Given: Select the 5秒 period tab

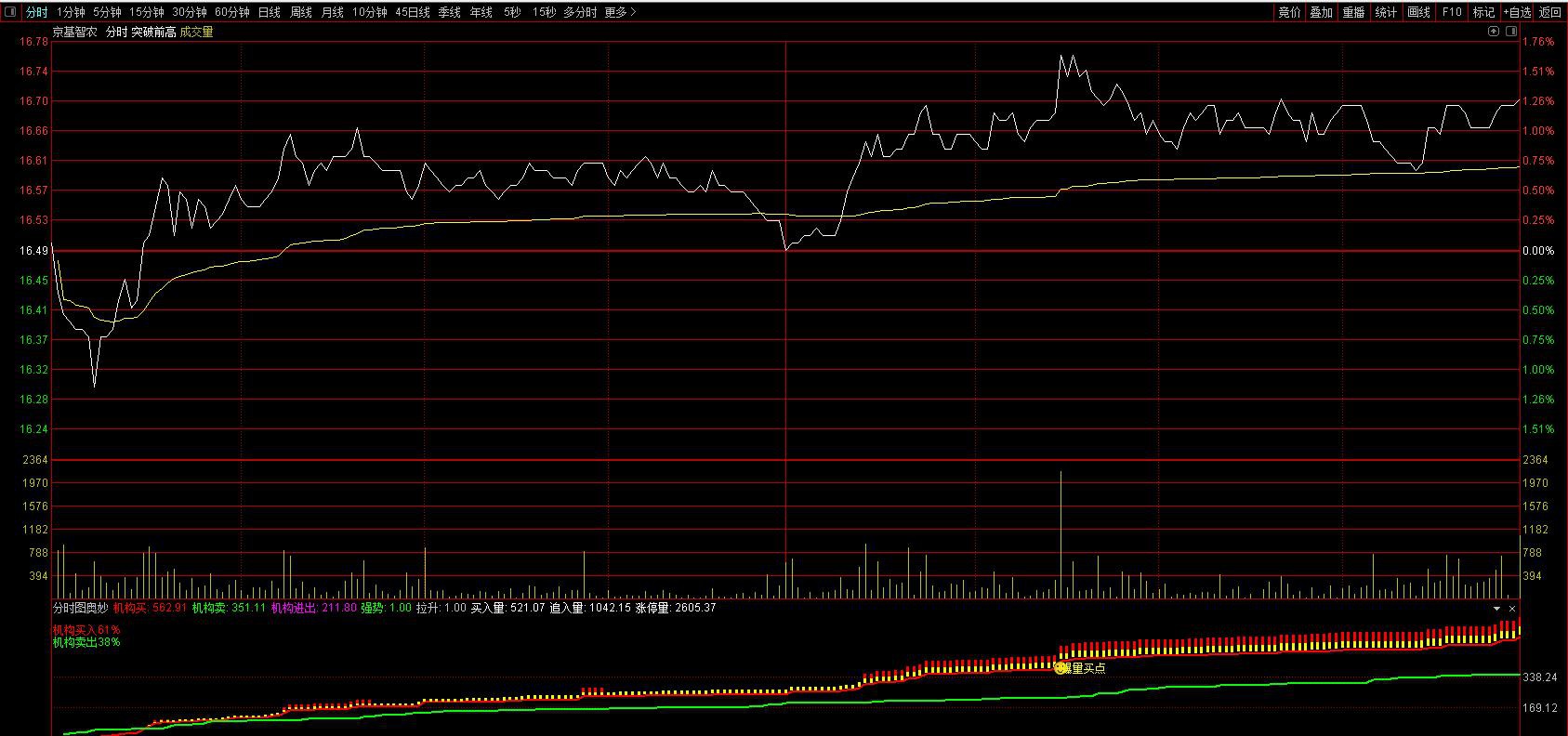Looking at the screenshot, I should tap(512, 12).
